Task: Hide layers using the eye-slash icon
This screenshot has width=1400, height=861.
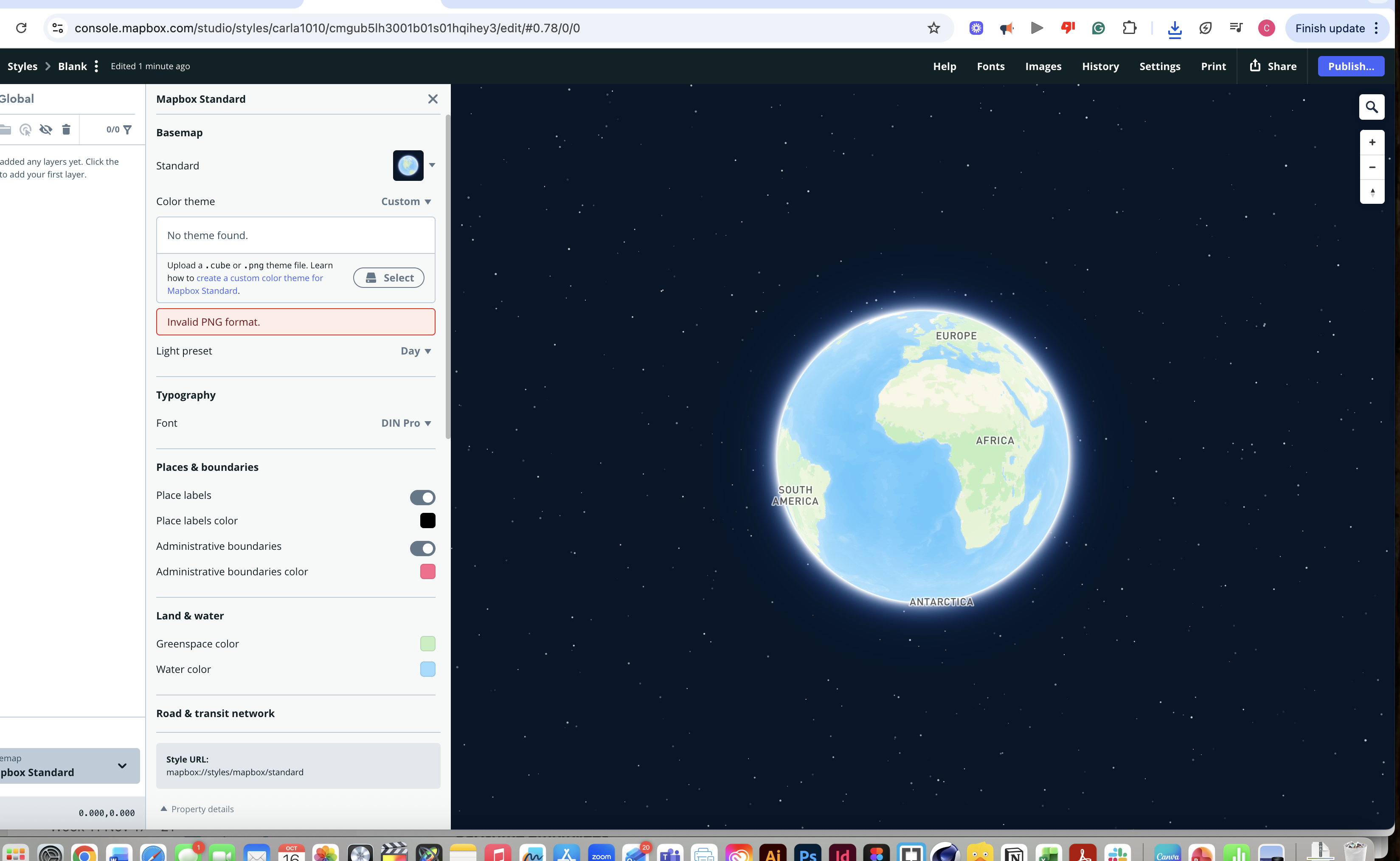Action: 46,130
